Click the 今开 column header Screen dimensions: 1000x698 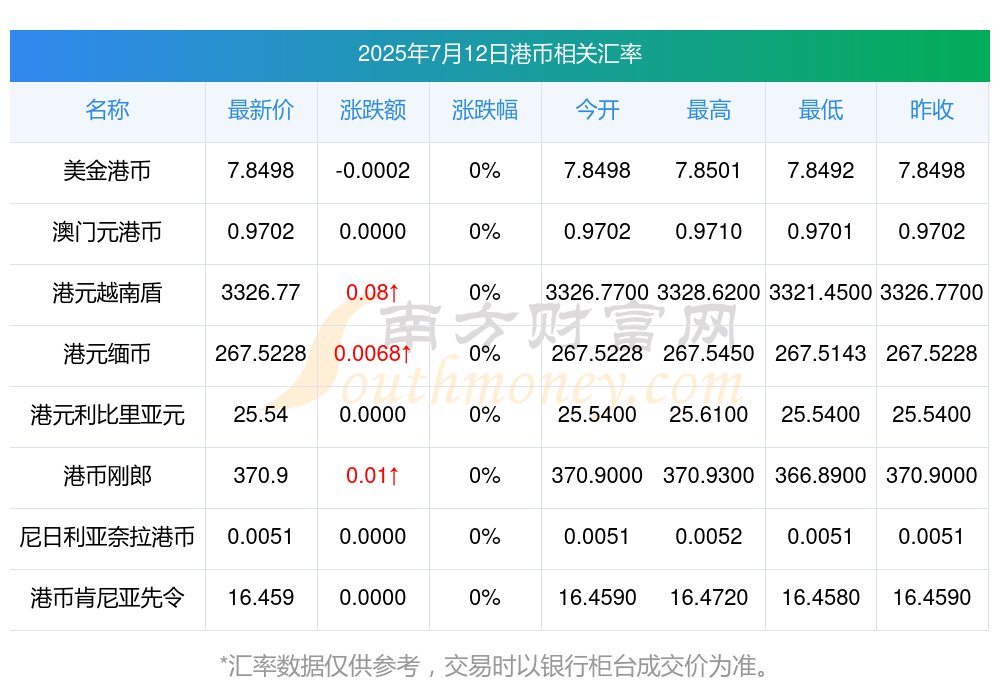[597, 110]
